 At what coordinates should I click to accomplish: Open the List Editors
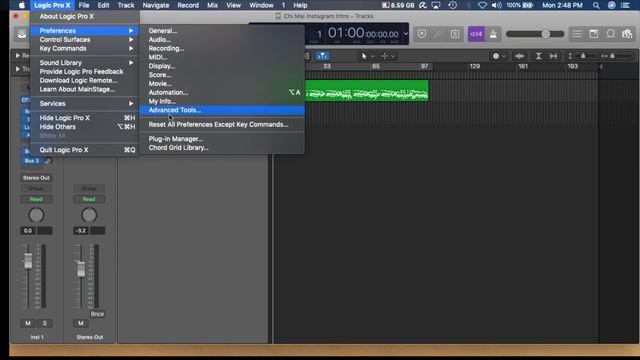(577, 34)
